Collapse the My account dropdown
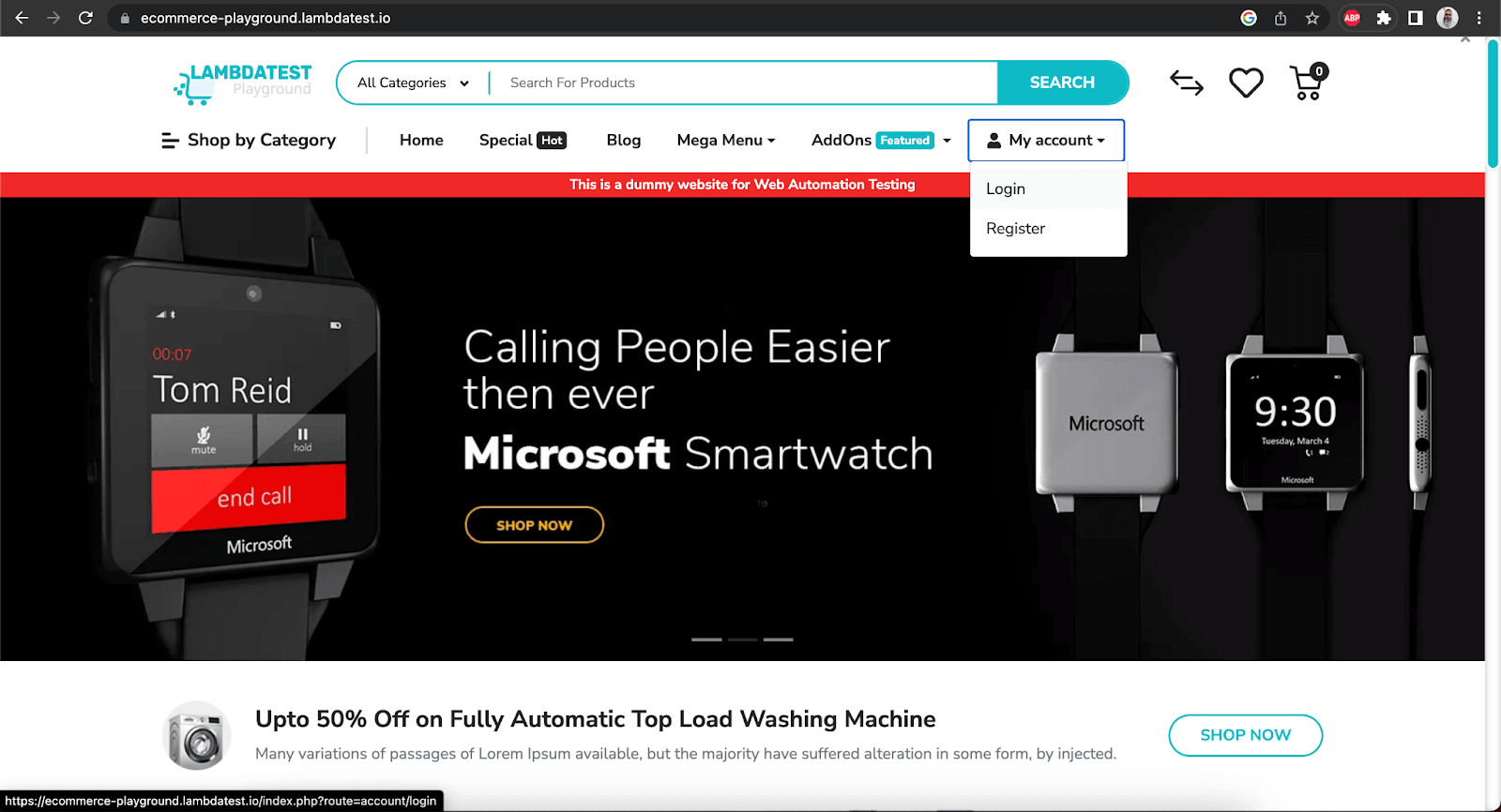 1046,141
